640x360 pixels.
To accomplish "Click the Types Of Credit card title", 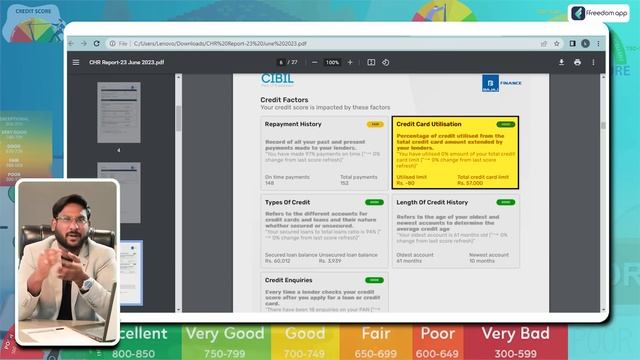I will pyautogui.click(x=287, y=202).
